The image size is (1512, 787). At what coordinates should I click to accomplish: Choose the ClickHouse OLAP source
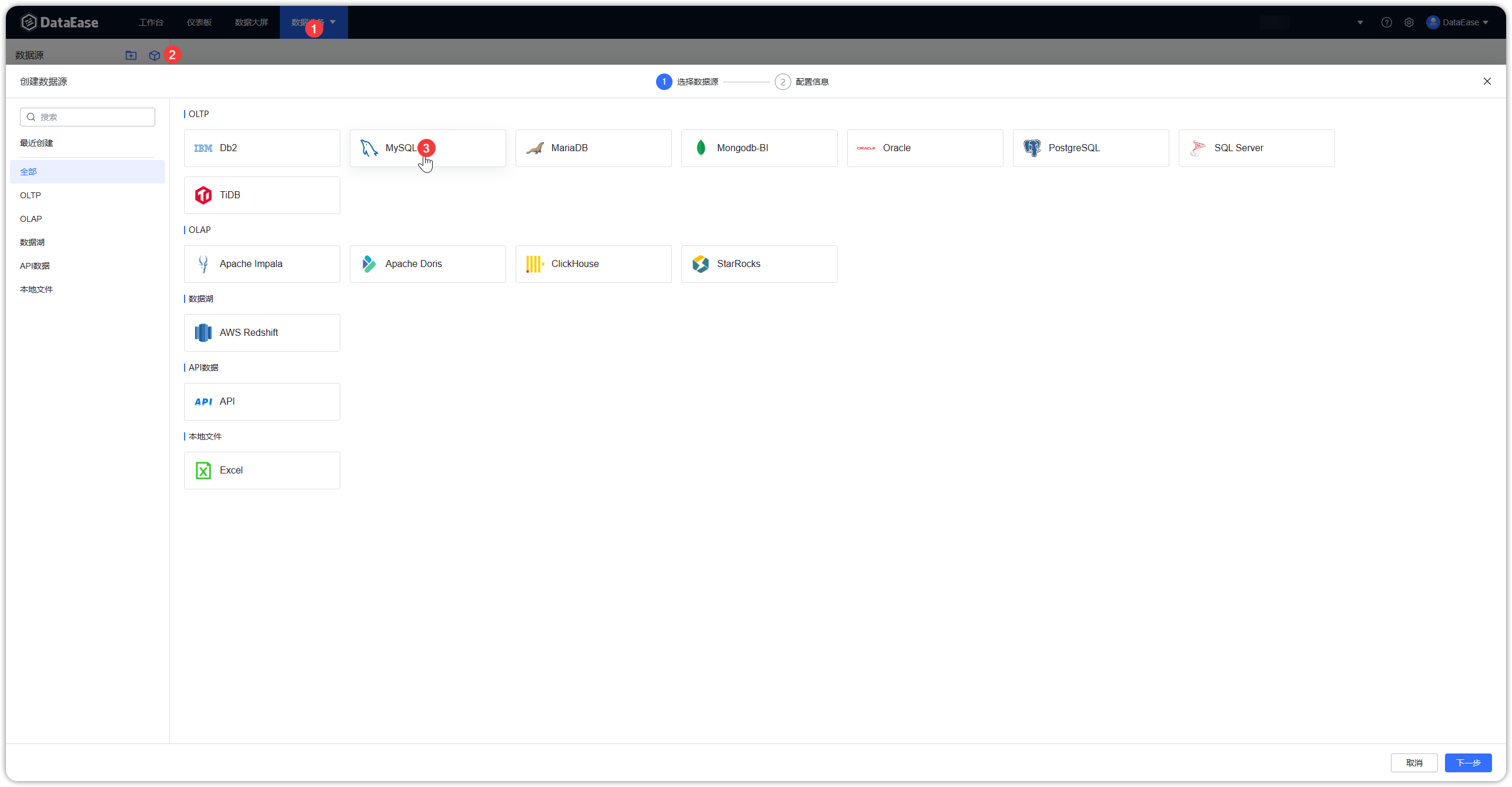[593, 264]
